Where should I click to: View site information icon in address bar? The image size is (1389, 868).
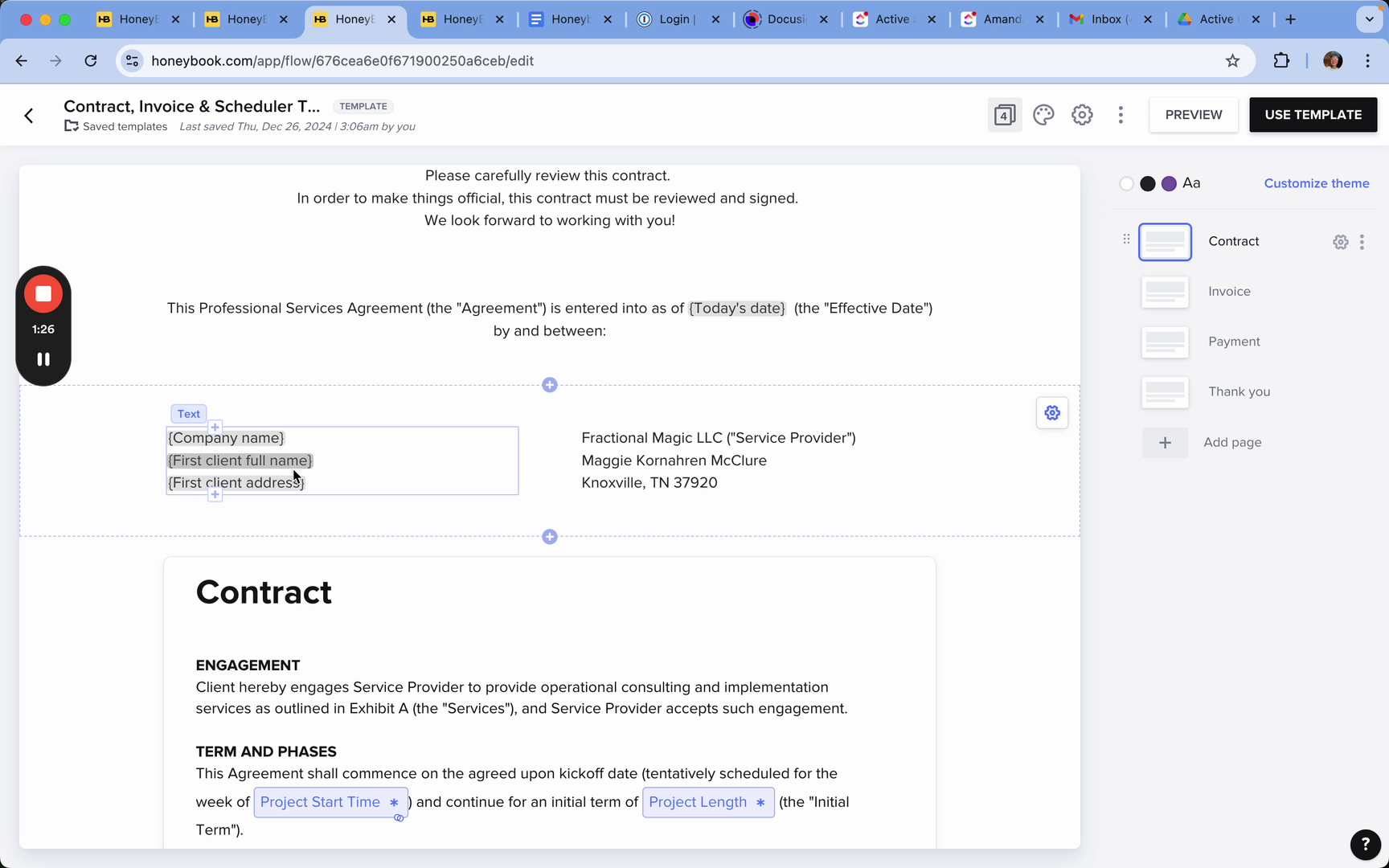click(133, 61)
